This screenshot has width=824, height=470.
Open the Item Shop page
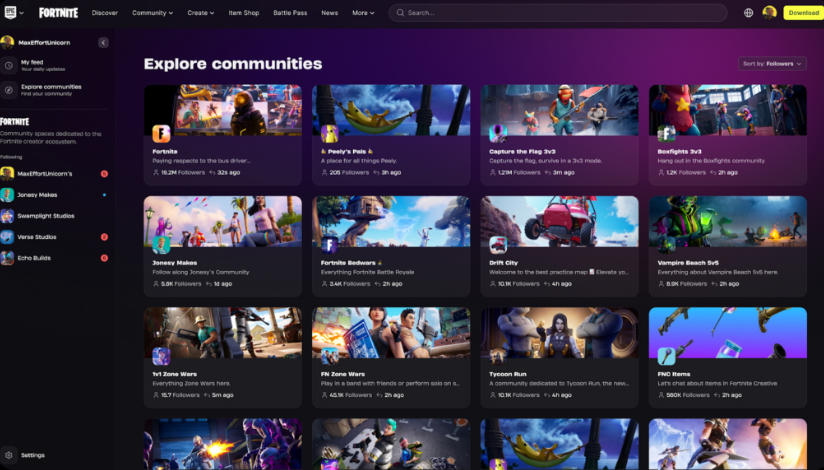point(244,13)
